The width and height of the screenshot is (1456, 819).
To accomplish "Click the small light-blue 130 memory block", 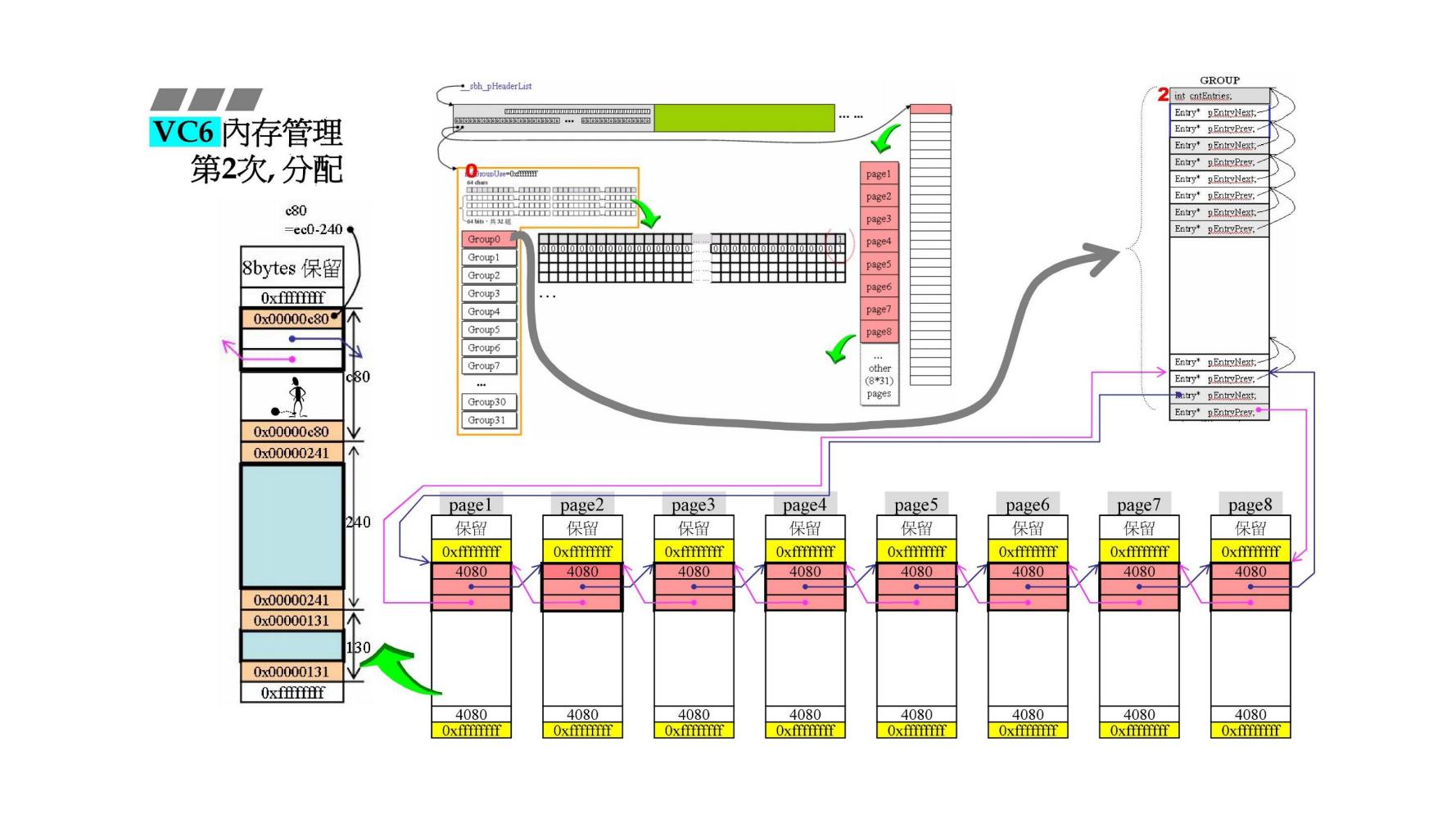I will tap(292, 645).
